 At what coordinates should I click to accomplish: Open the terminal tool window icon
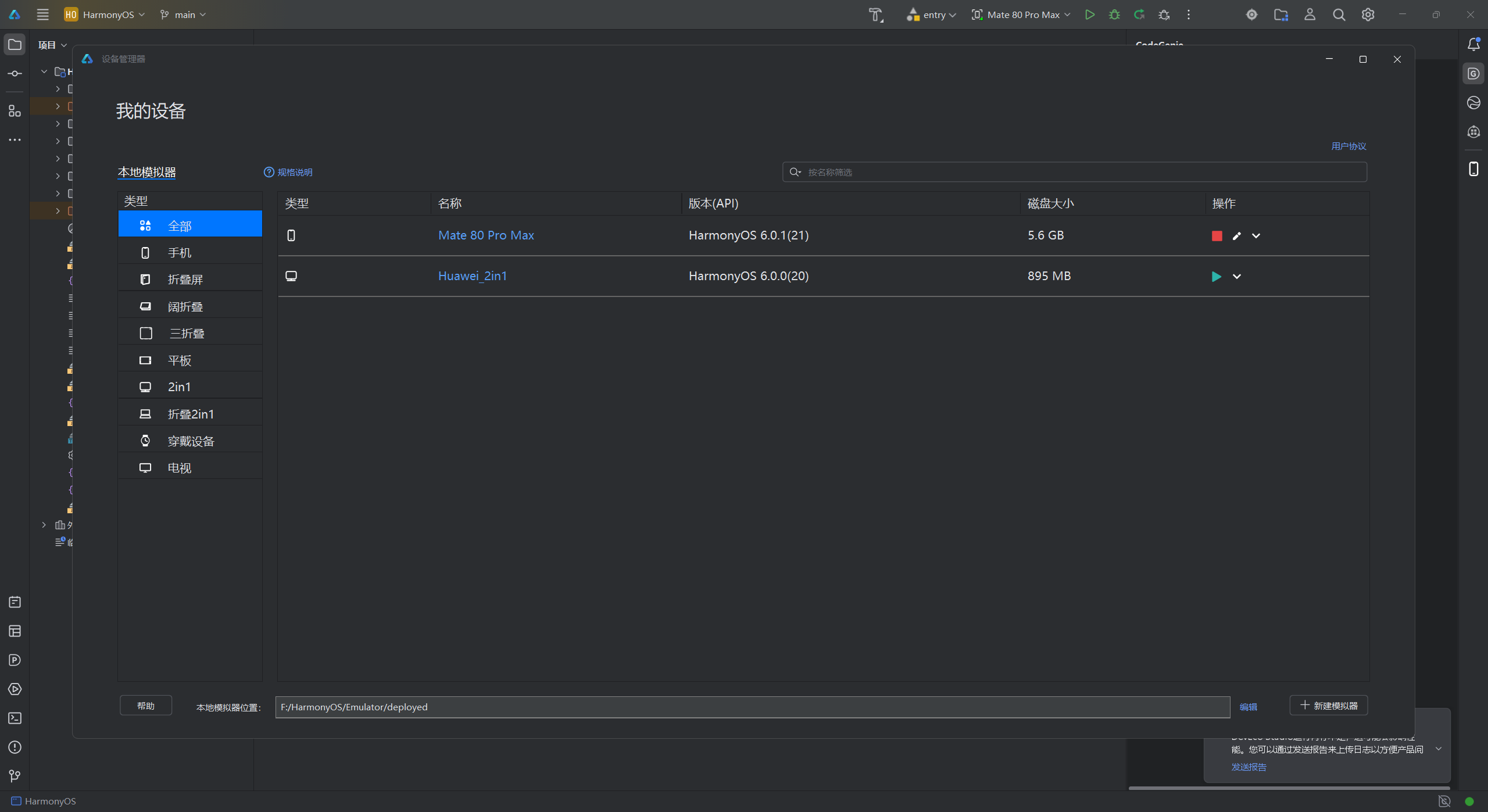(15, 718)
